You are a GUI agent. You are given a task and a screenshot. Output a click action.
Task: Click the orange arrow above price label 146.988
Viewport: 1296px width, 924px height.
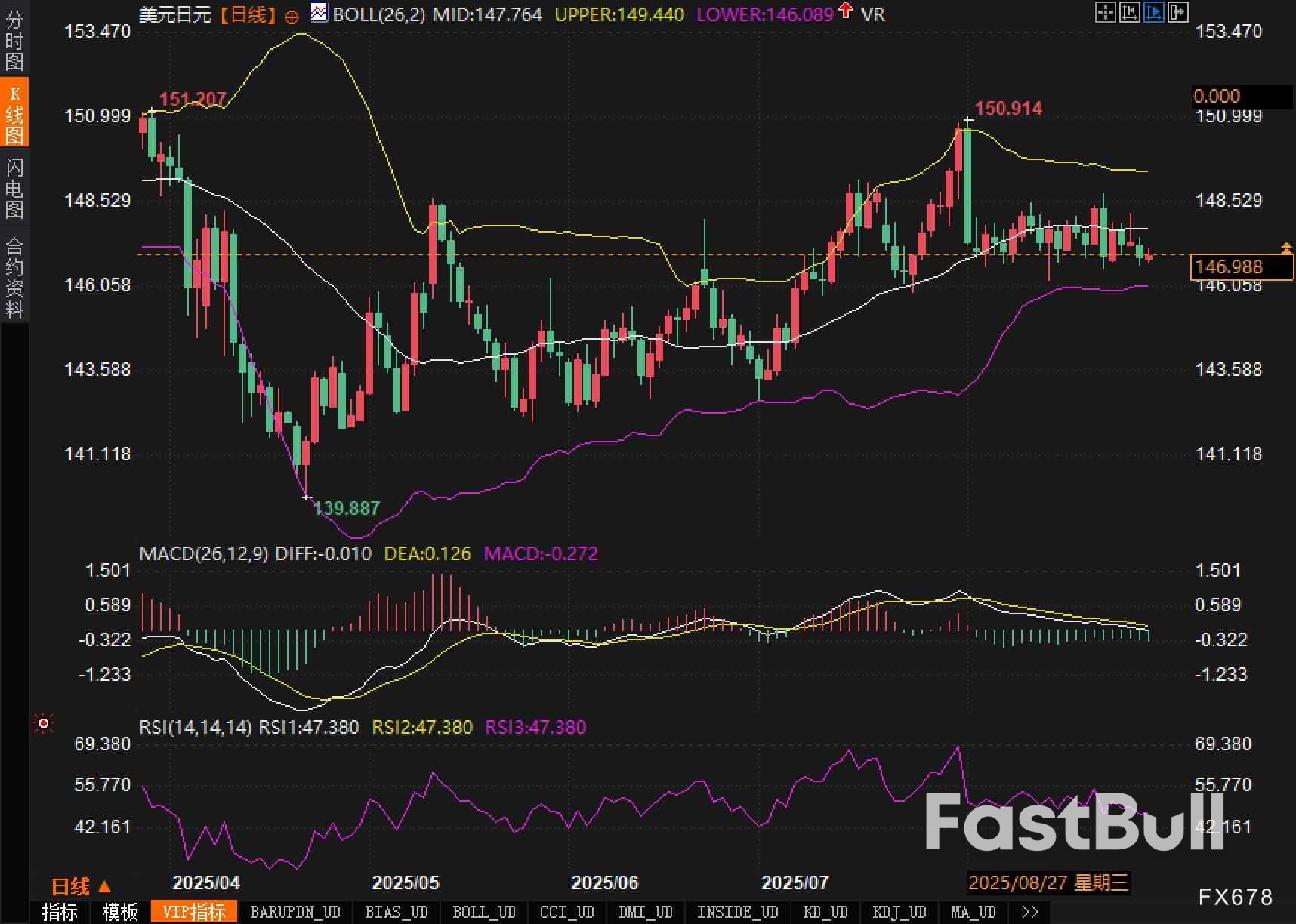1286,248
